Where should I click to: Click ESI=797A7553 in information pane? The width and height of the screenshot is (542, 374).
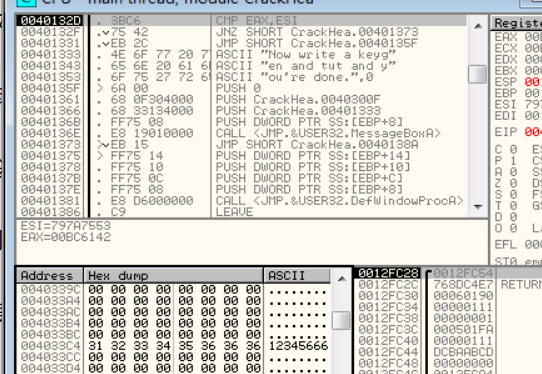click(66, 226)
